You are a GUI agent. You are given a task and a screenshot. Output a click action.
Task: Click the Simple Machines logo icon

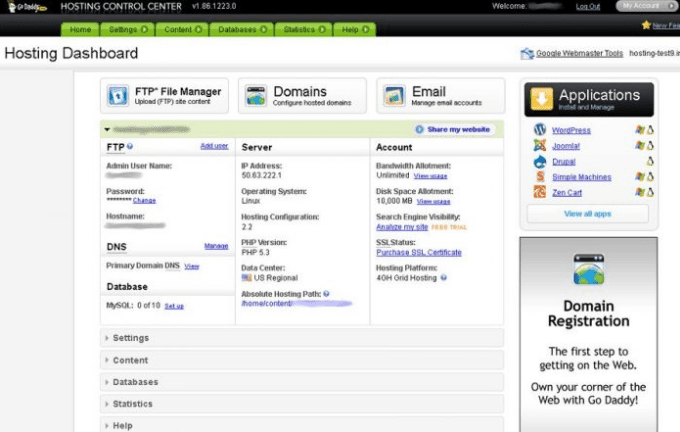pos(539,177)
